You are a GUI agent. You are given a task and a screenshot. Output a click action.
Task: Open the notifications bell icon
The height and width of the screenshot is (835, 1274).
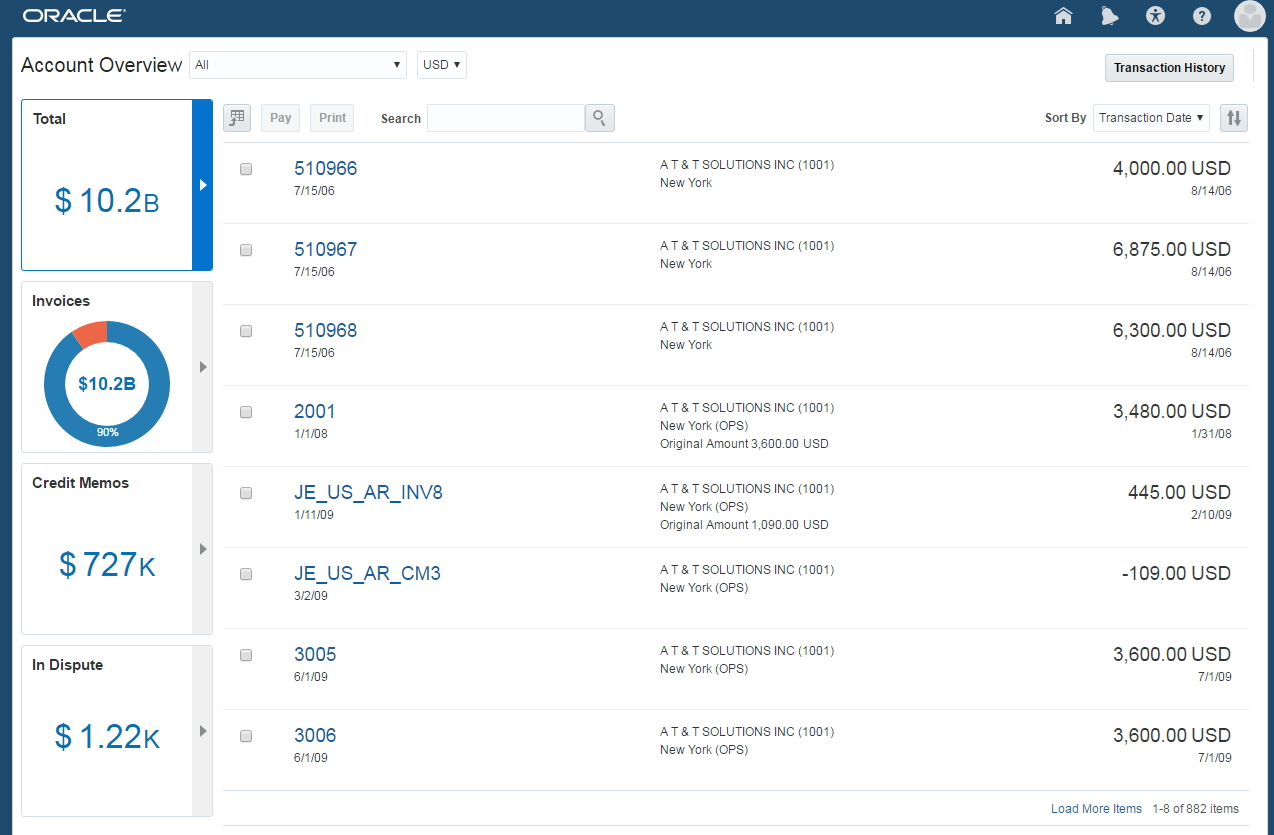tap(1109, 15)
